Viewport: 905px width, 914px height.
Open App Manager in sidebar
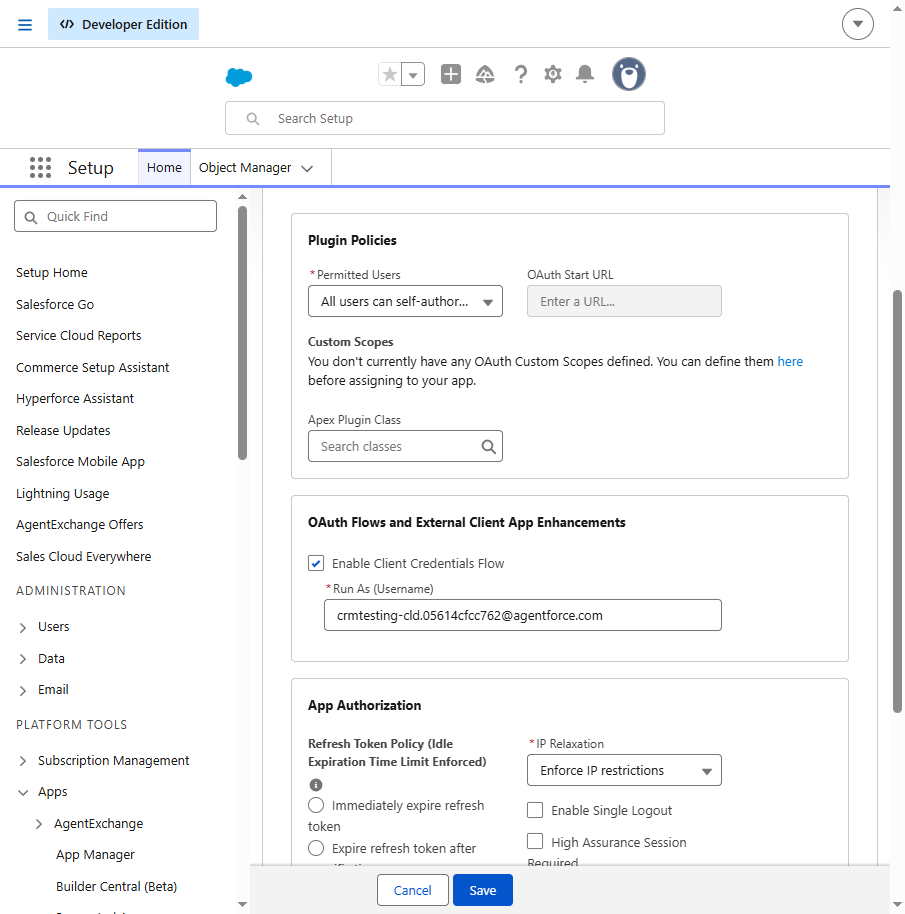[95, 855]
